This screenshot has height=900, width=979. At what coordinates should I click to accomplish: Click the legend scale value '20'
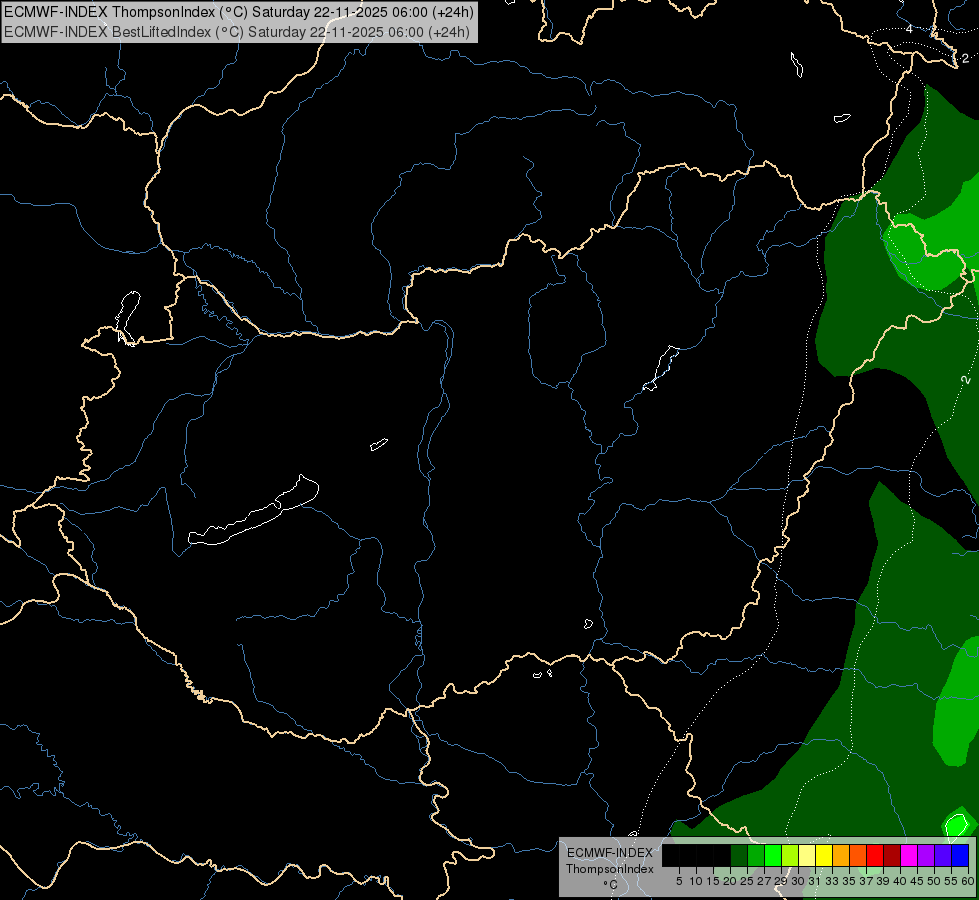[x=730, y=881]
